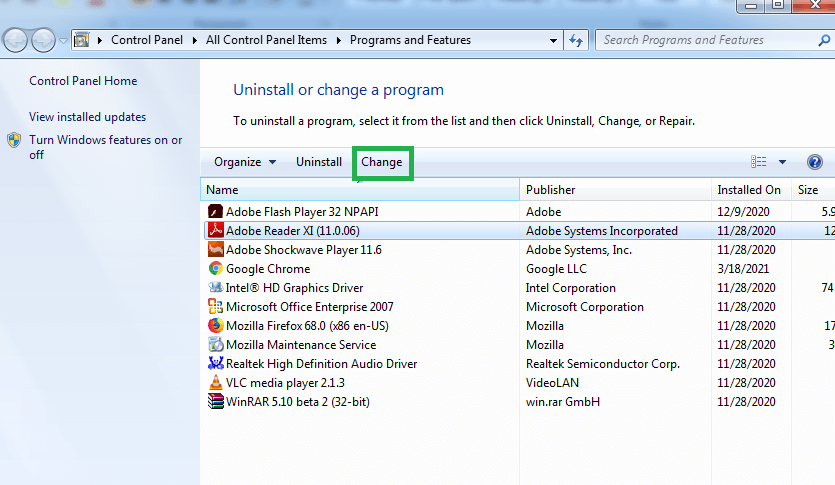Expand the view options dropdown arrow

(782, 162)
